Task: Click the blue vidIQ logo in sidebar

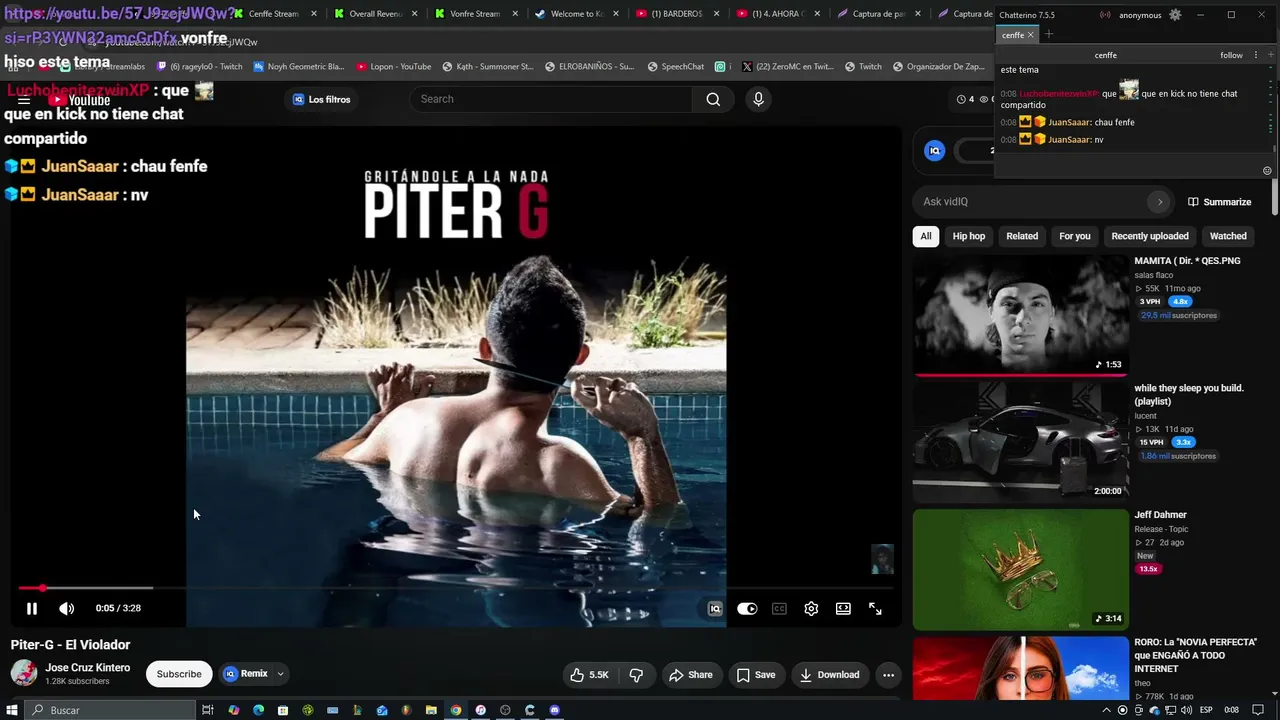Action: (935, 151)
